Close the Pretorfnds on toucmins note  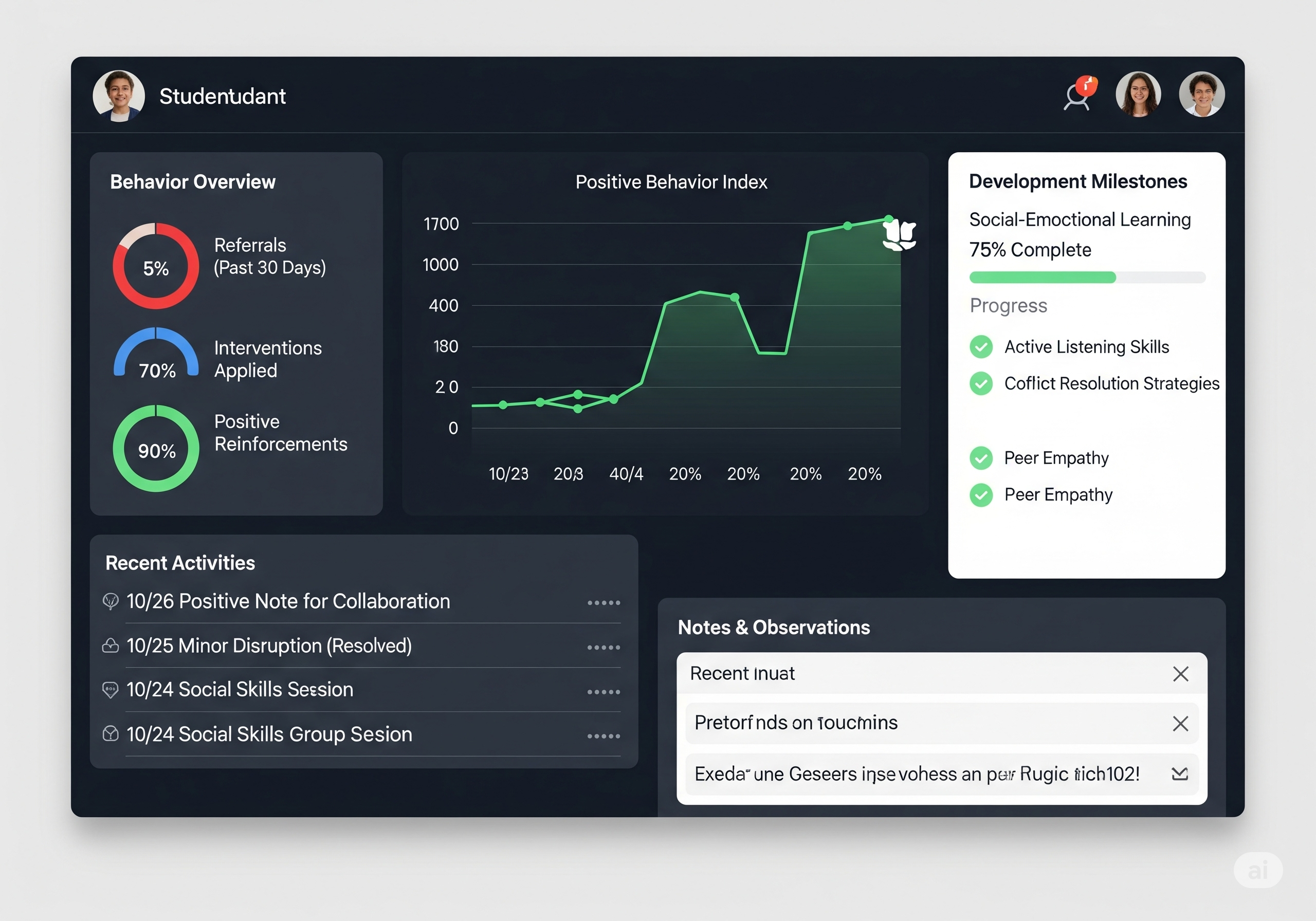click(x=1180, y=724)
